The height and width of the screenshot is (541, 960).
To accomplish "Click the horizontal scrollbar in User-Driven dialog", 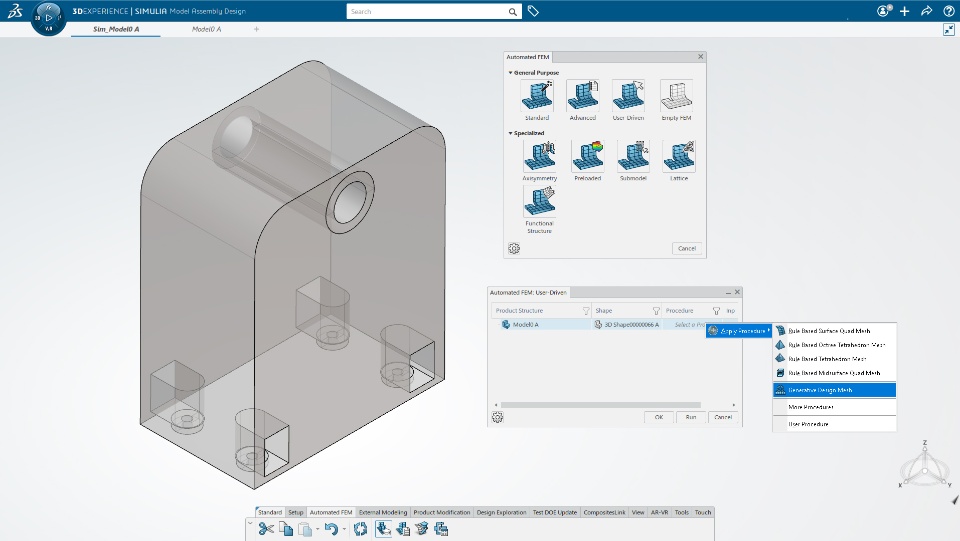I will [601, 405].
